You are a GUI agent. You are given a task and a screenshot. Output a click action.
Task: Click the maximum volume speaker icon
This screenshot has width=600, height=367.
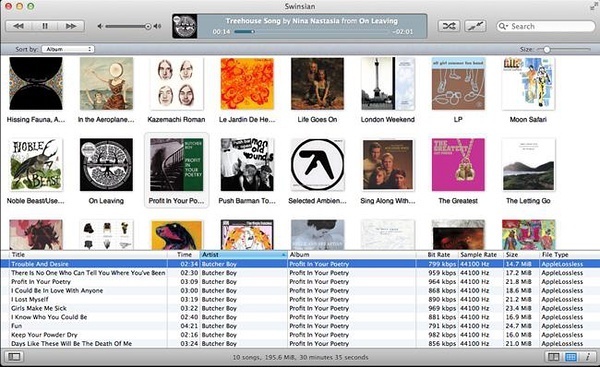tap(157, 26)
